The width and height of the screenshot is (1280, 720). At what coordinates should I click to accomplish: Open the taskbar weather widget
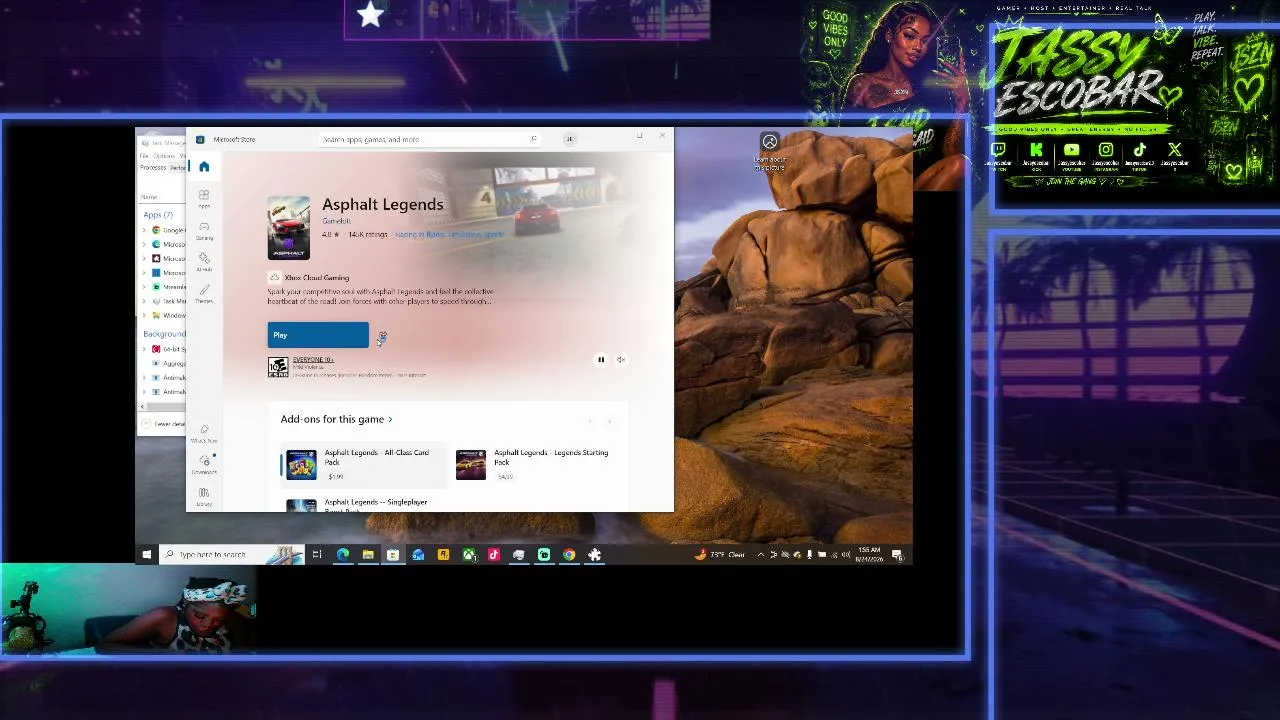click(x=720, y=555)
